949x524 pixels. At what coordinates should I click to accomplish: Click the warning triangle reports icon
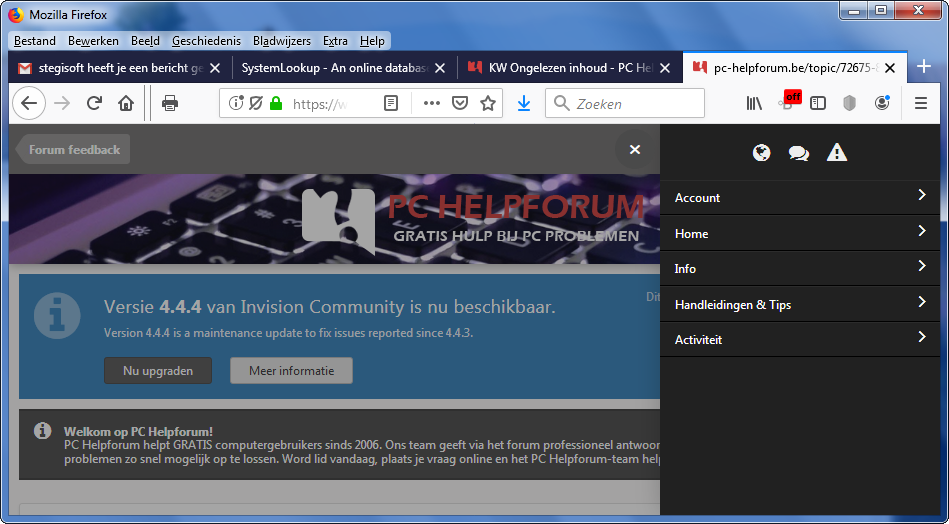tap(837, 152)
